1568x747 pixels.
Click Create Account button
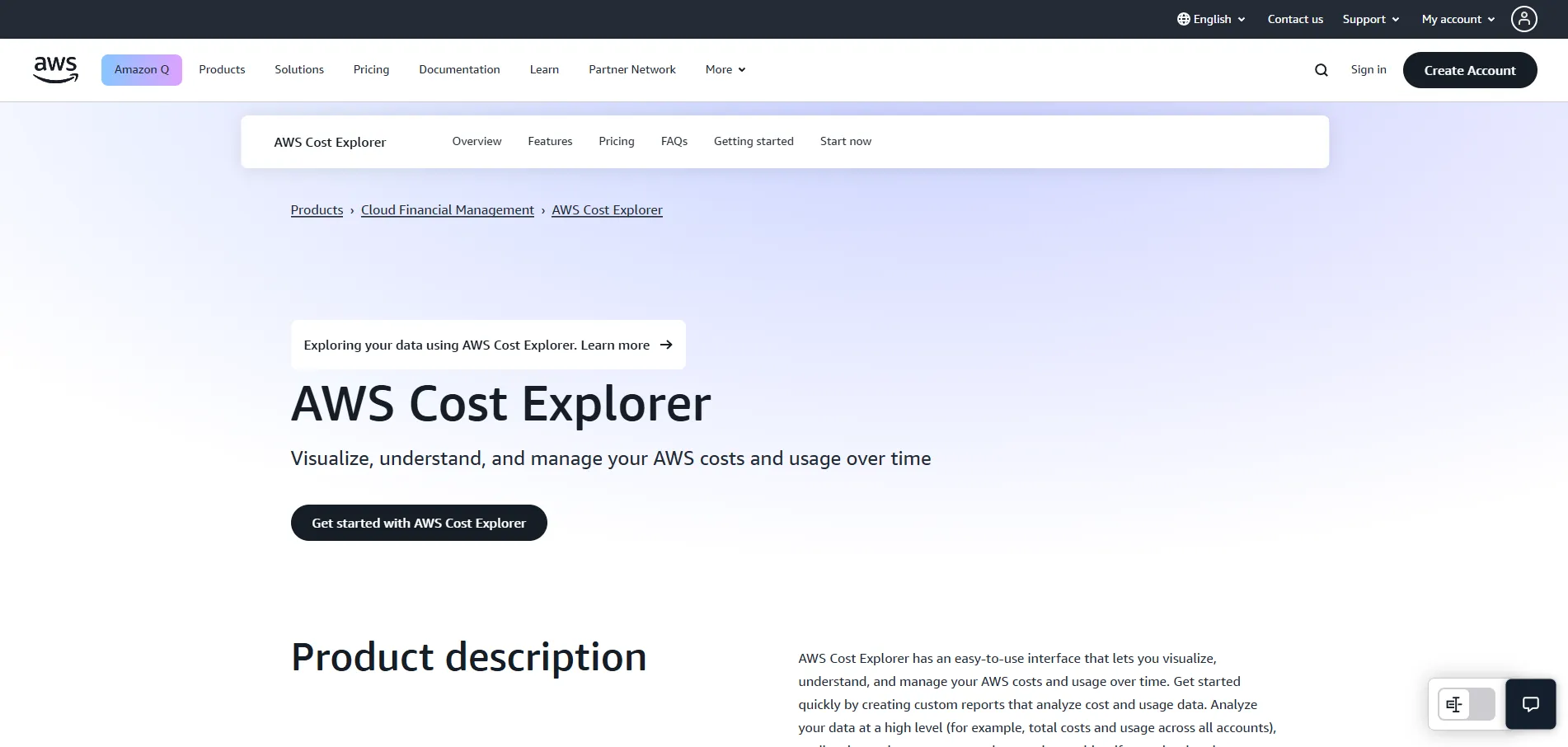click(x=1470, y=70)
